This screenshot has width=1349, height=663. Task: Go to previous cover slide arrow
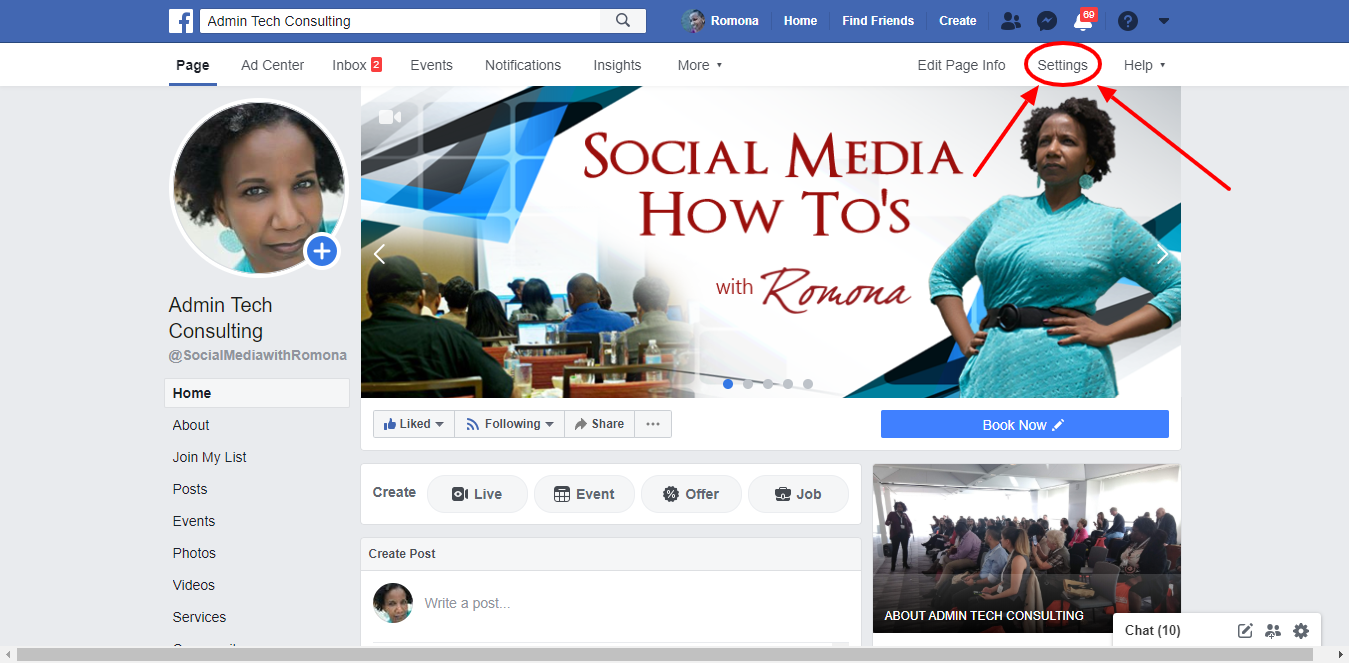click(x=379, y=254)
